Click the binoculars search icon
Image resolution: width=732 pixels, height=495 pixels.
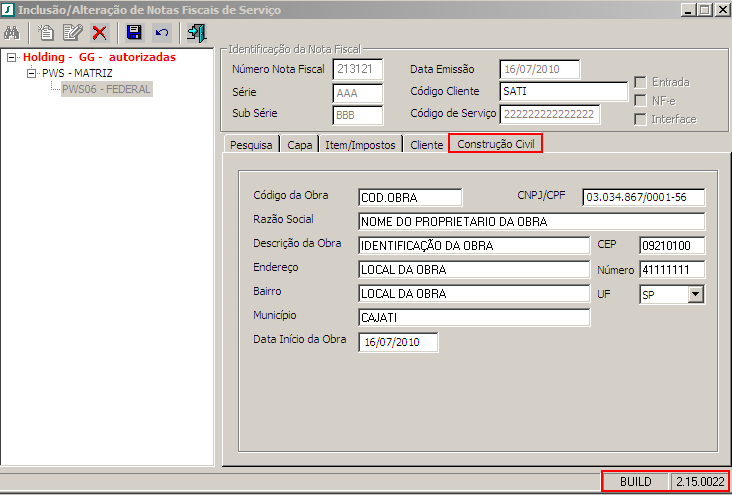[14, 32]
